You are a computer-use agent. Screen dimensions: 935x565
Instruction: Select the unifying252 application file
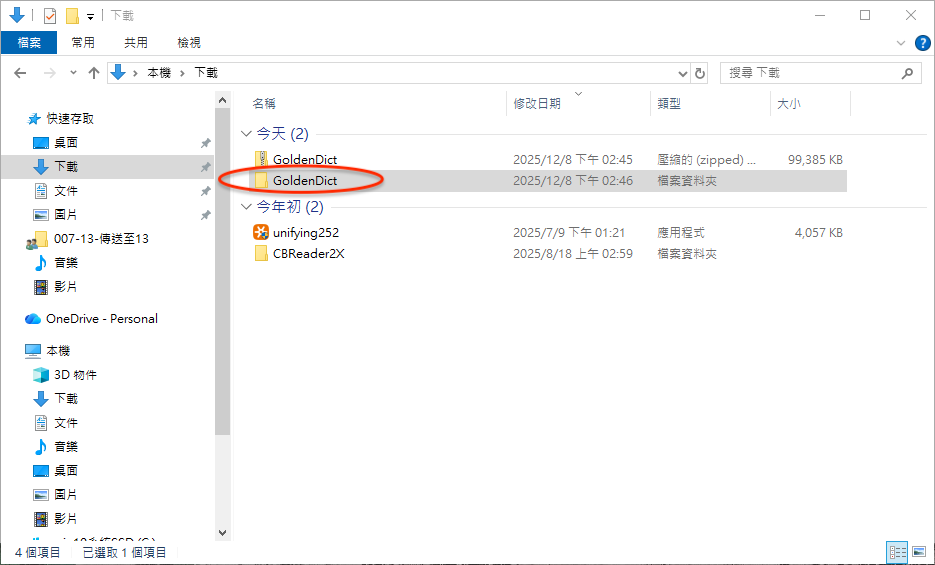pos(305,232)
